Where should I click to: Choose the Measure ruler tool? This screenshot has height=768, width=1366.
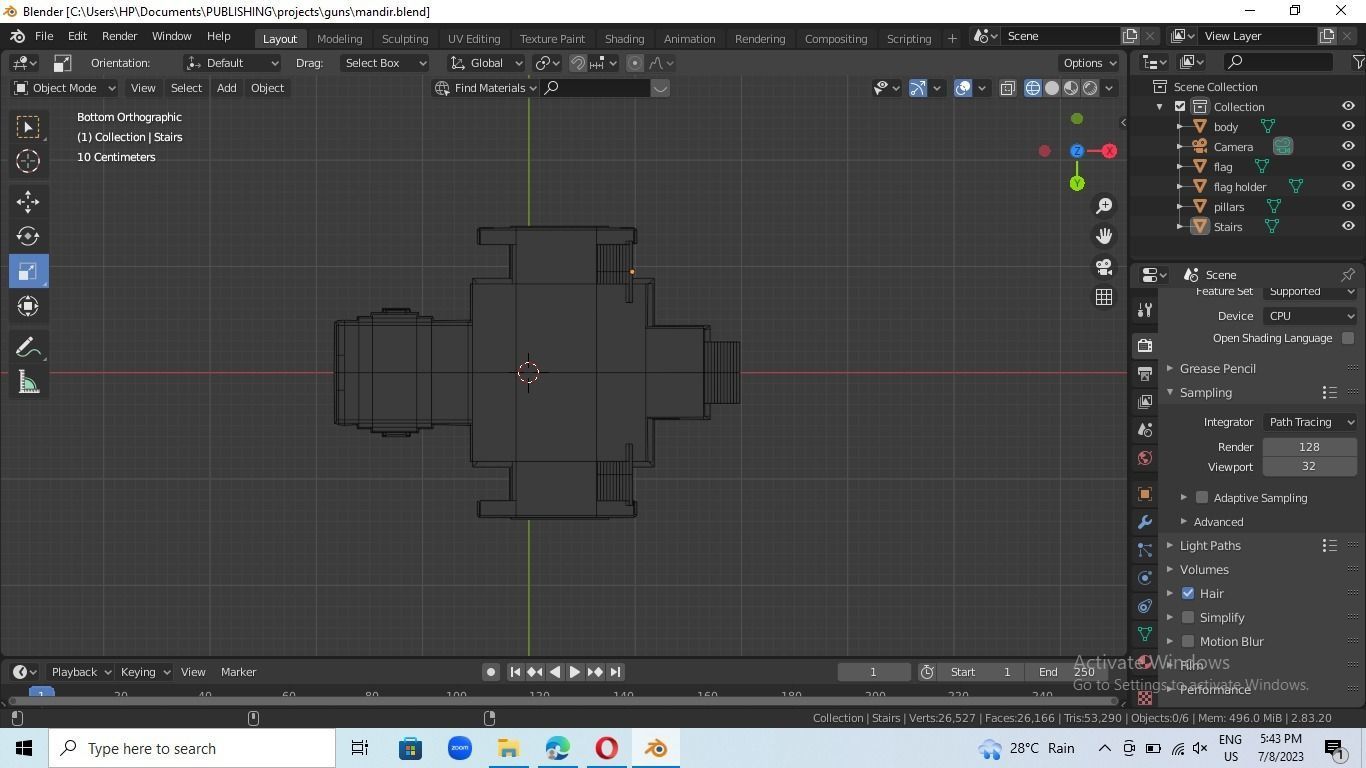(28, 382)
